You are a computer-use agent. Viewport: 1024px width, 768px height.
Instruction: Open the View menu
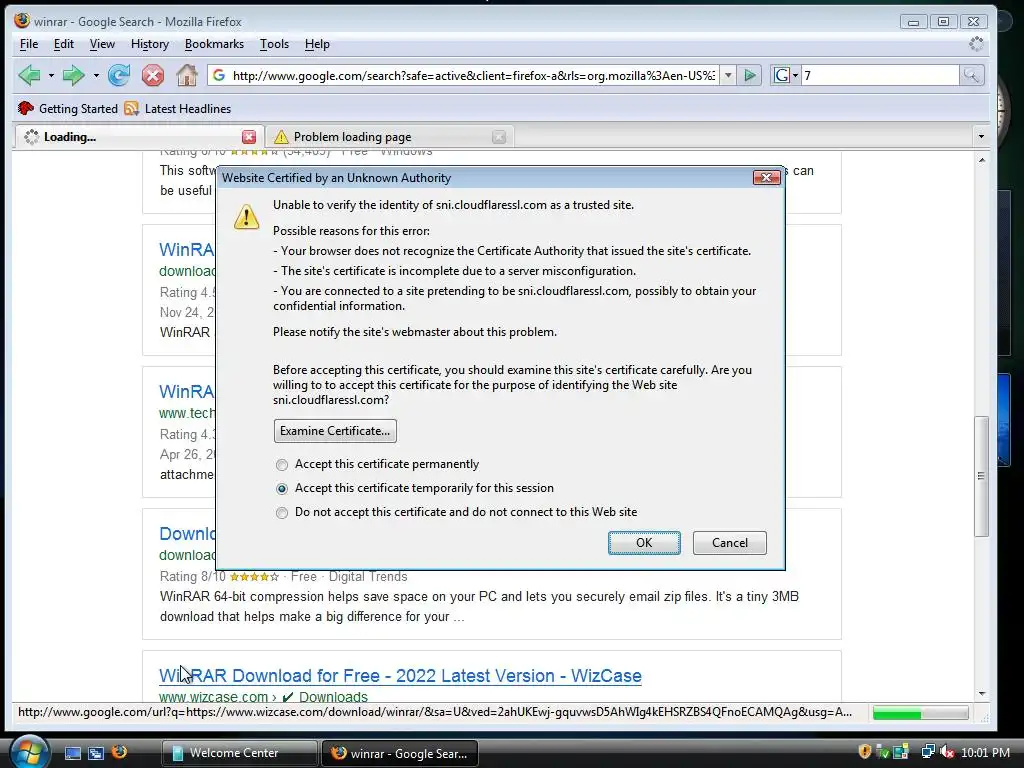[x=102, y=44]
